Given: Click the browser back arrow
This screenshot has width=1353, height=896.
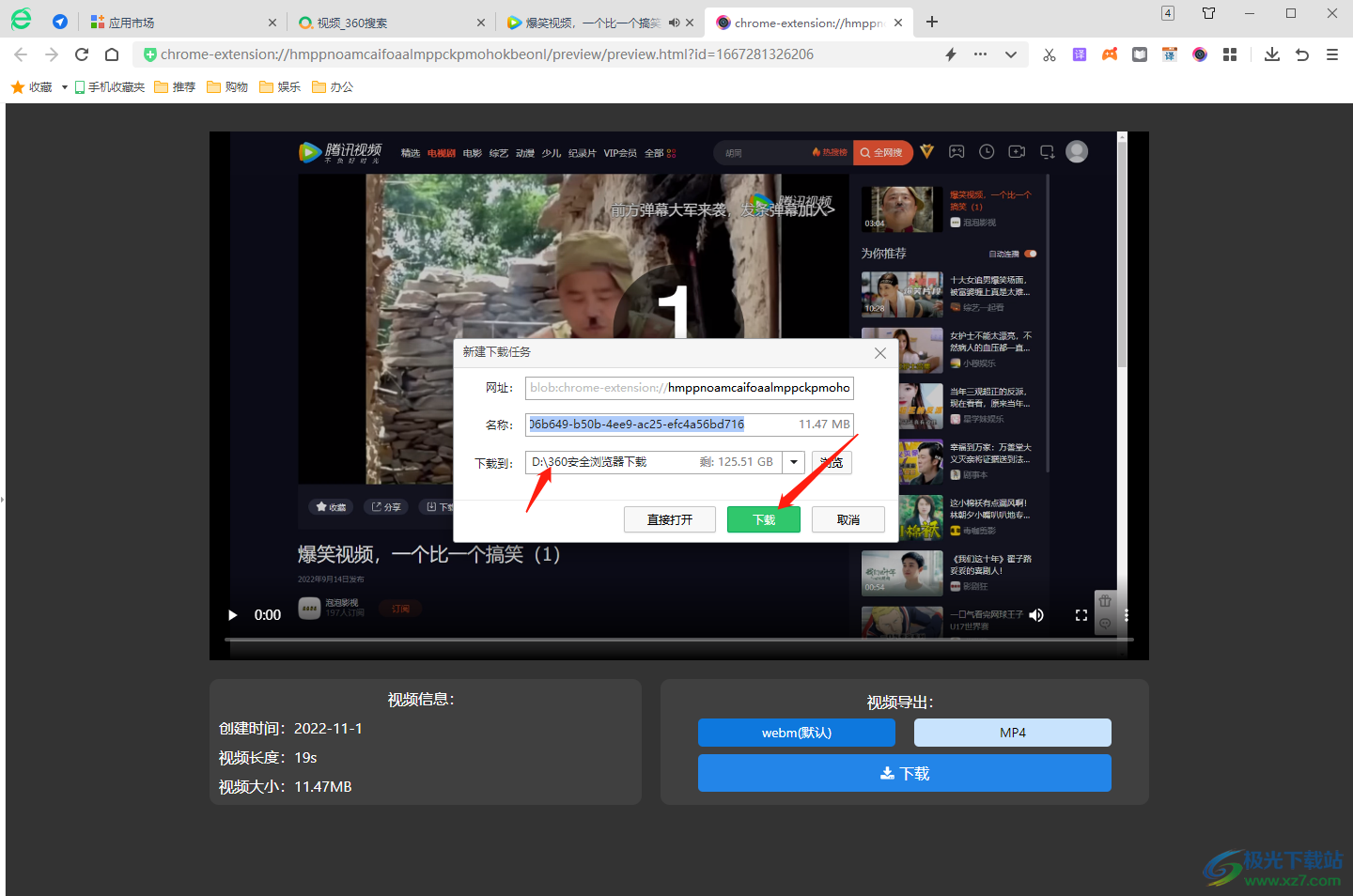Looking at the screenshot, I should 21,54.
